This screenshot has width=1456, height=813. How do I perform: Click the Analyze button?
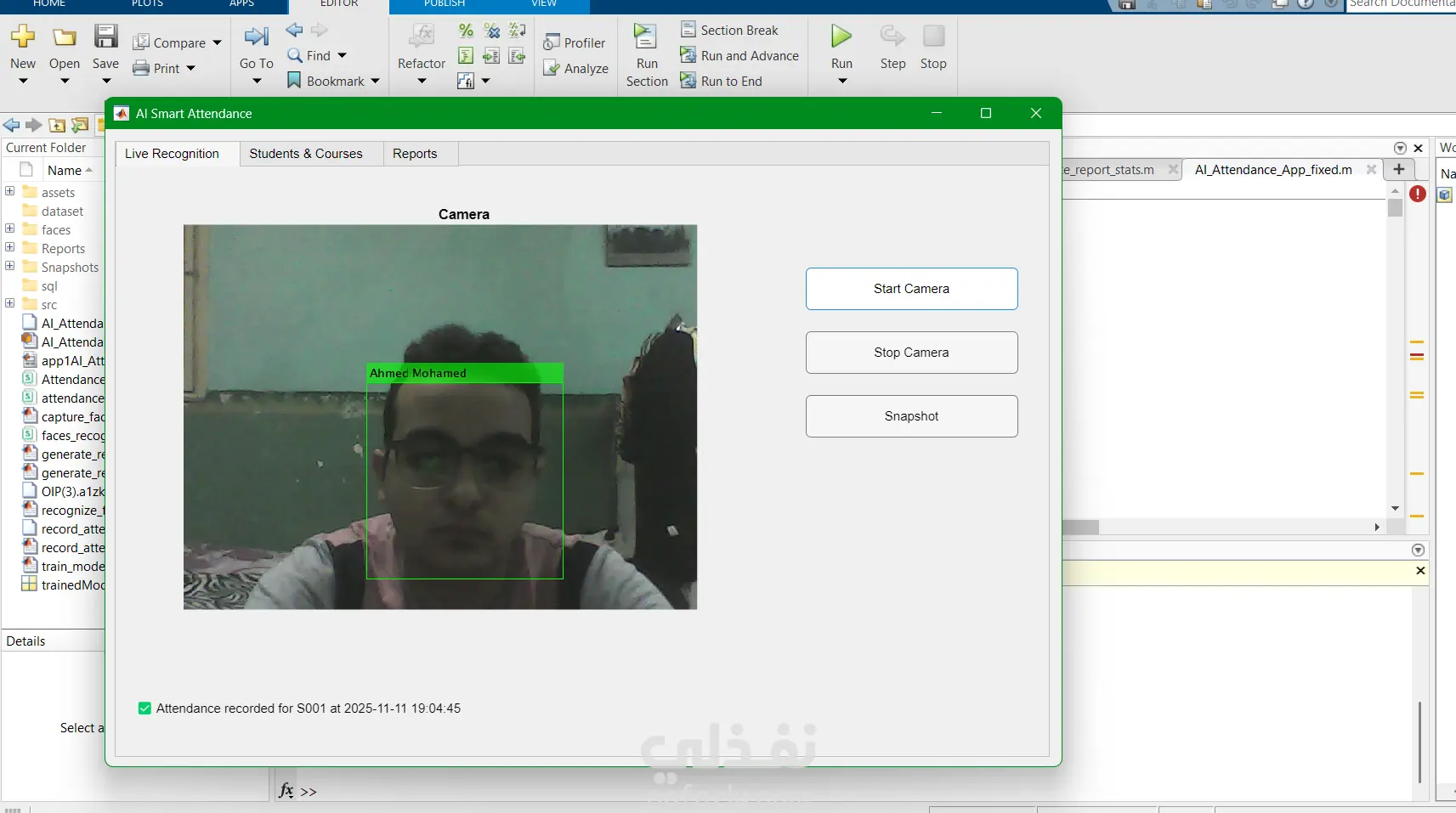575,68
